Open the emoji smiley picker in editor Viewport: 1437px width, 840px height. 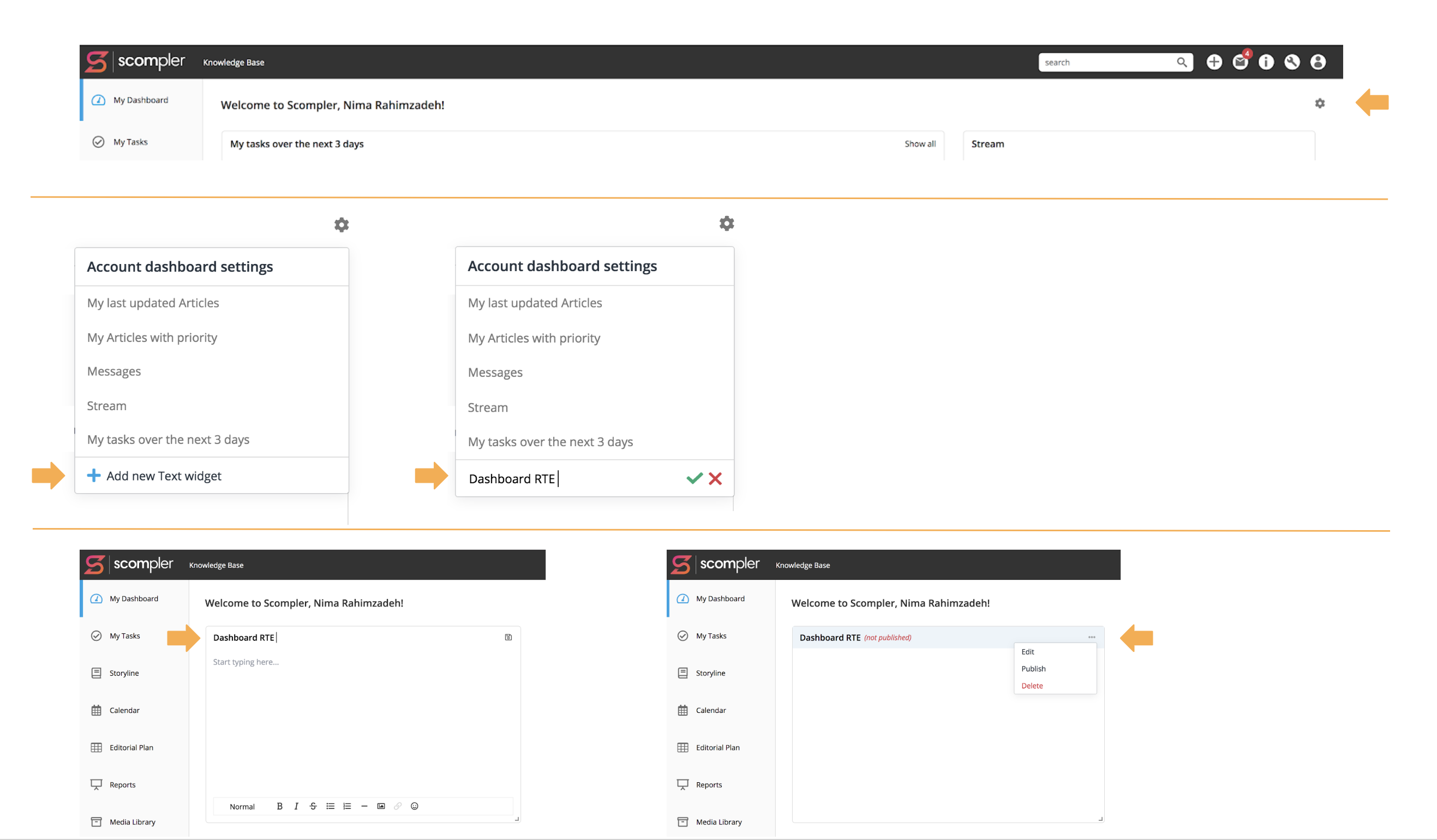[415, 806]
